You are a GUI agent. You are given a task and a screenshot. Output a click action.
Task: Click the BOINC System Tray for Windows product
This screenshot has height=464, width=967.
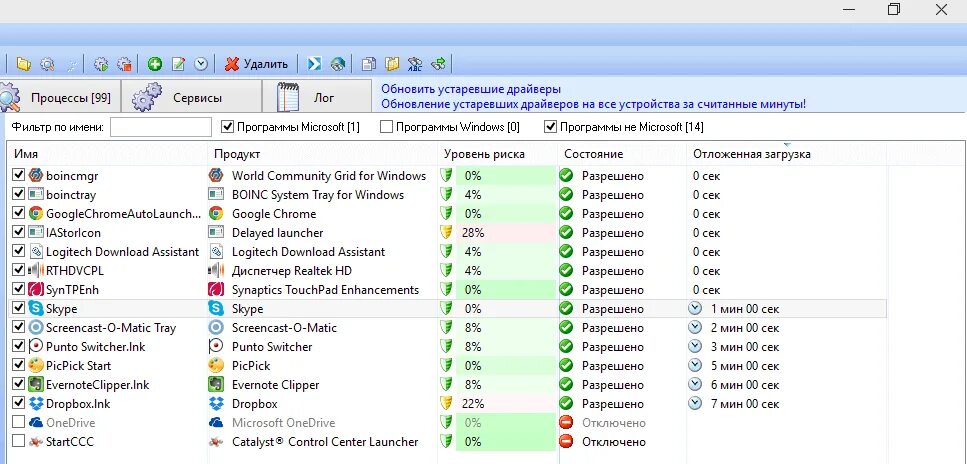(318, 195)
